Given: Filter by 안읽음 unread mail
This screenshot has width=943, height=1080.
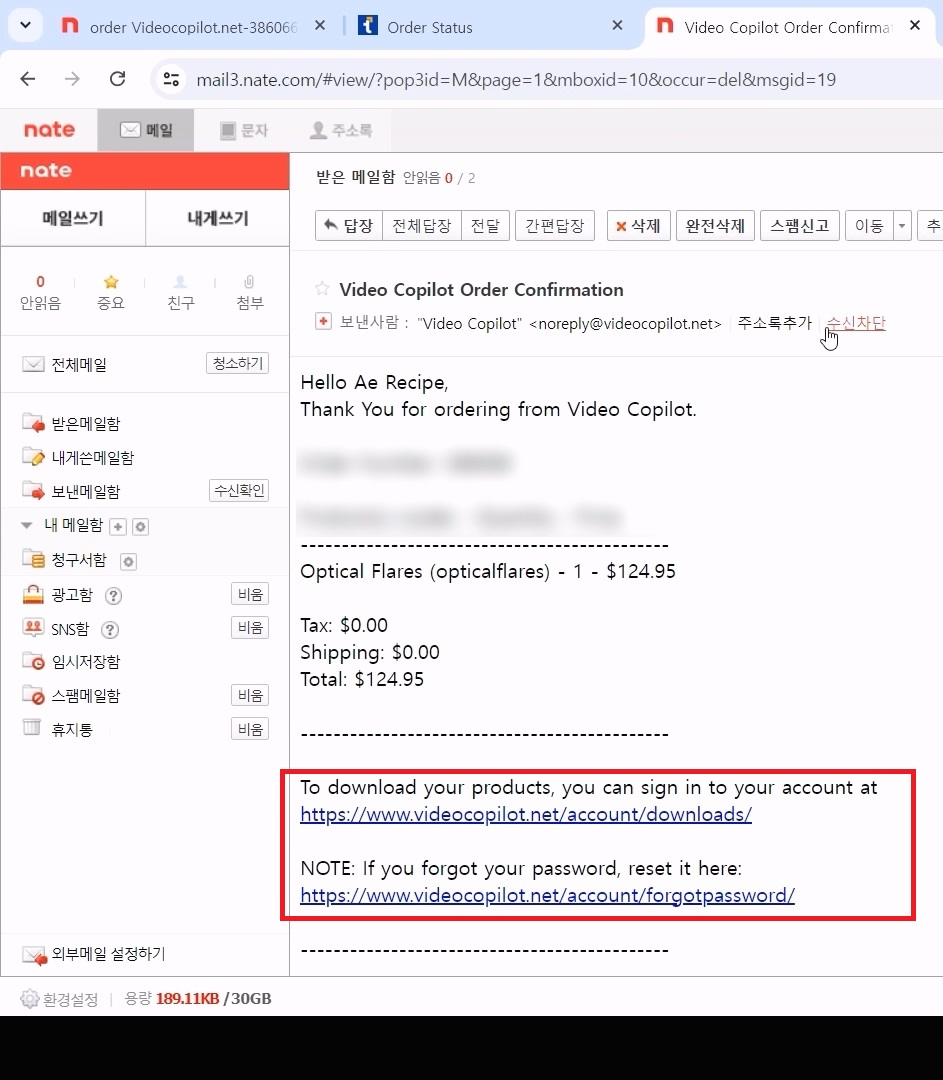Looking at the screenshot, I should (x=40, y=293).
